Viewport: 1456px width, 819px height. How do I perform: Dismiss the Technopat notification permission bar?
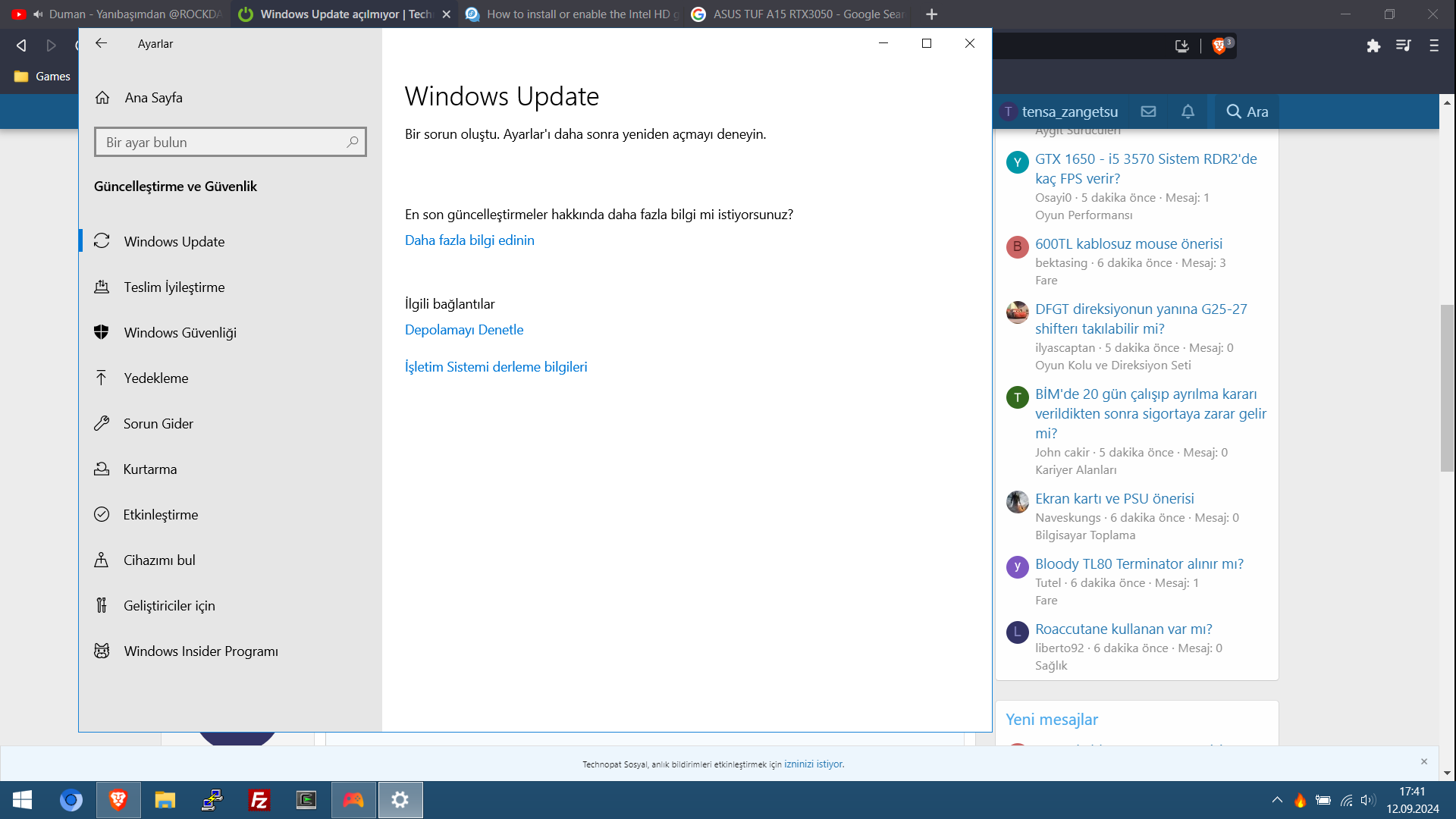(1423, 761)
